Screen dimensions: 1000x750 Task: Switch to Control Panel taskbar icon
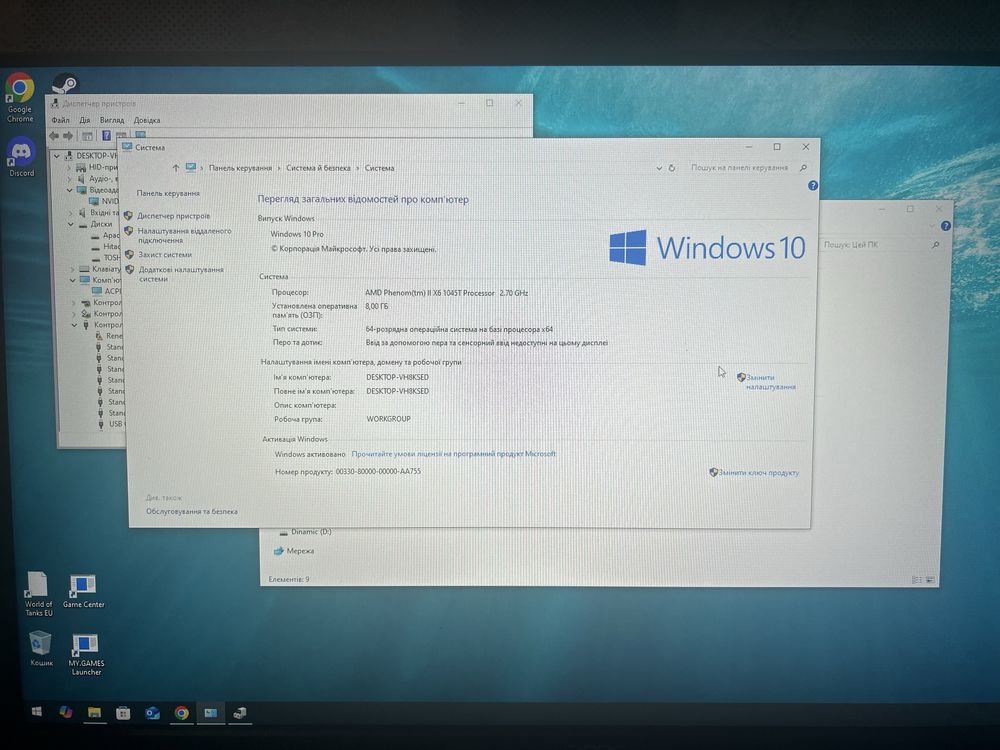click(x=210, y=713)
